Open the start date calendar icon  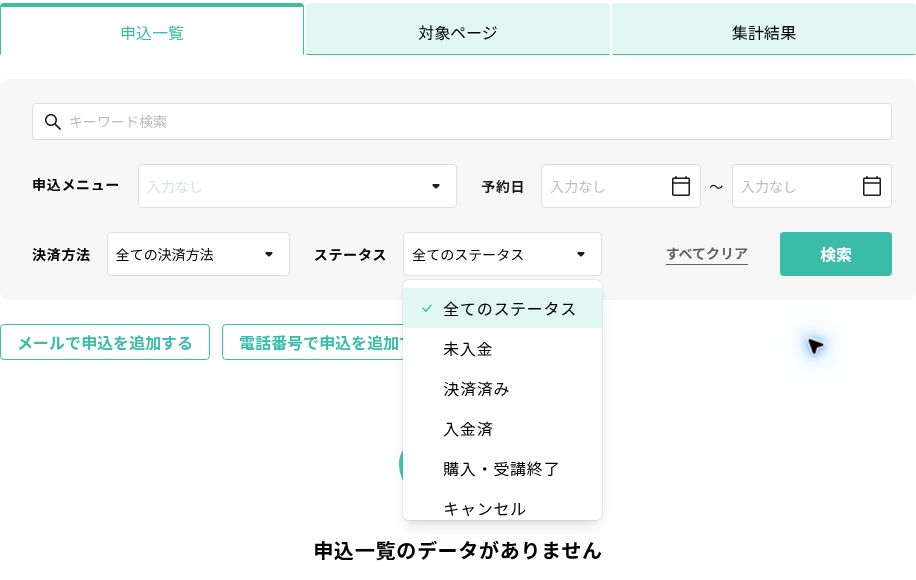click(681, 186)
